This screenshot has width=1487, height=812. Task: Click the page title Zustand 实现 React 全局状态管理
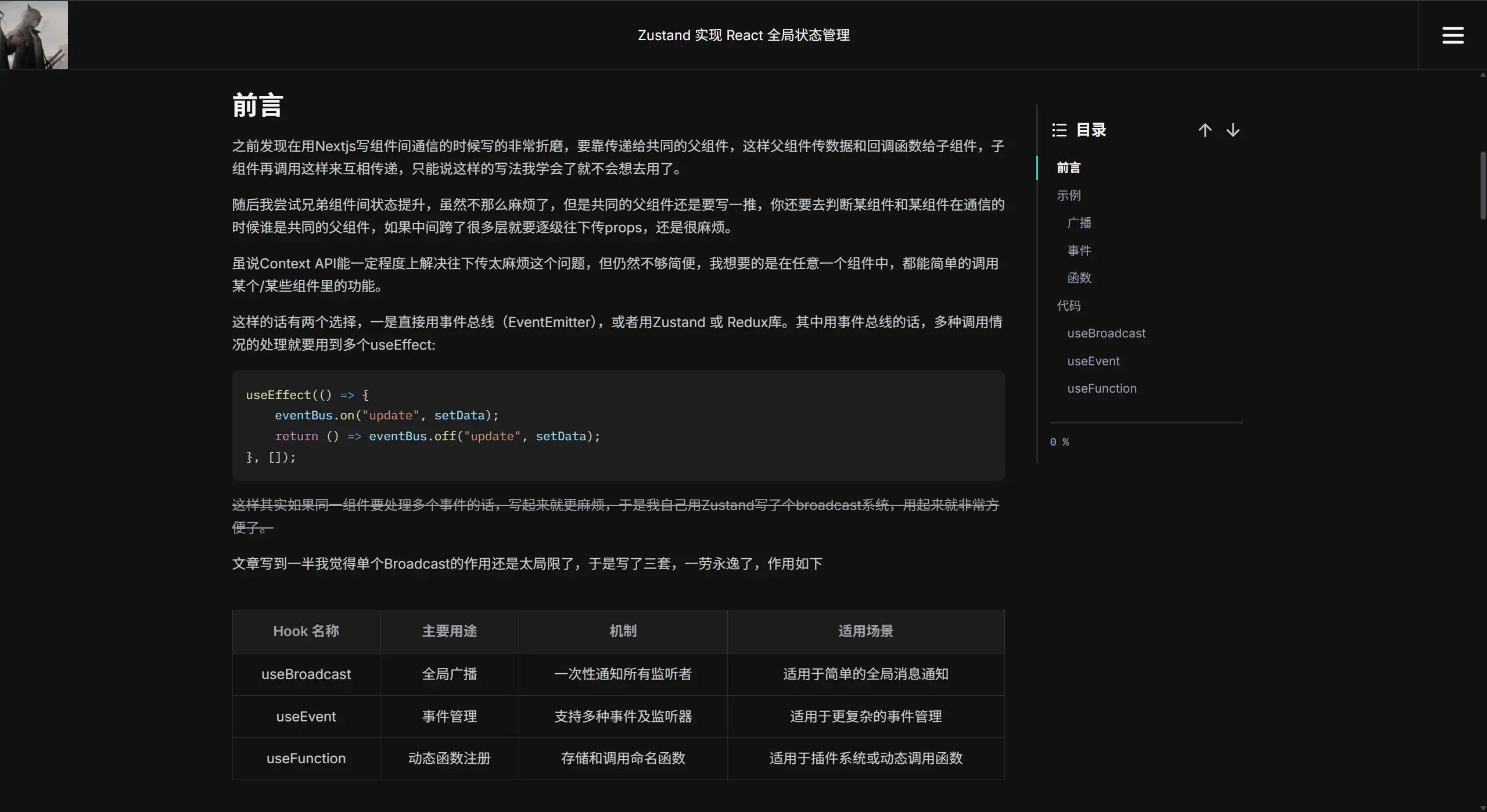743,35
